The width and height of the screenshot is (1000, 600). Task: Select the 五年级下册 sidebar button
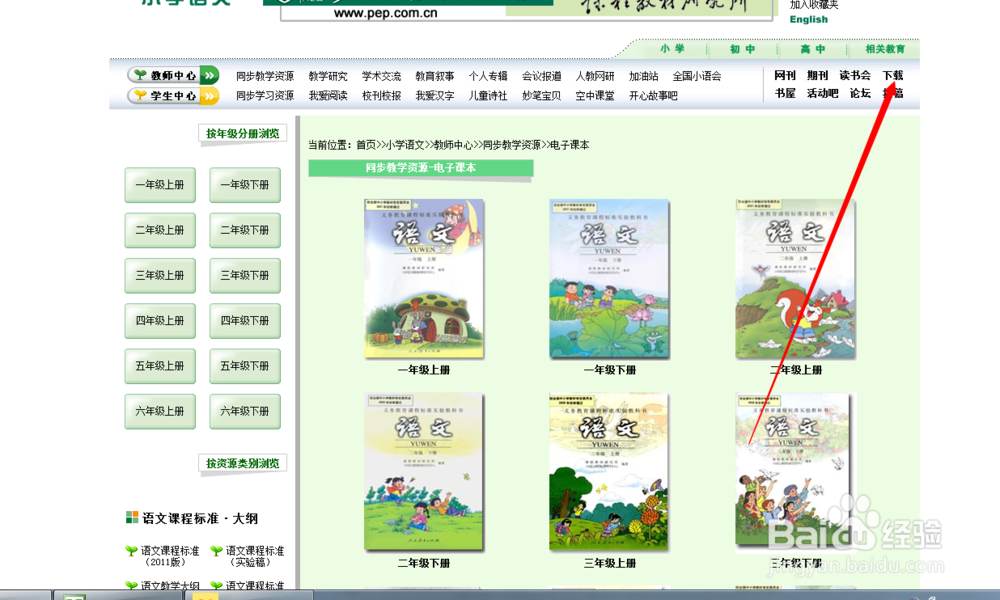click(245, 366)
